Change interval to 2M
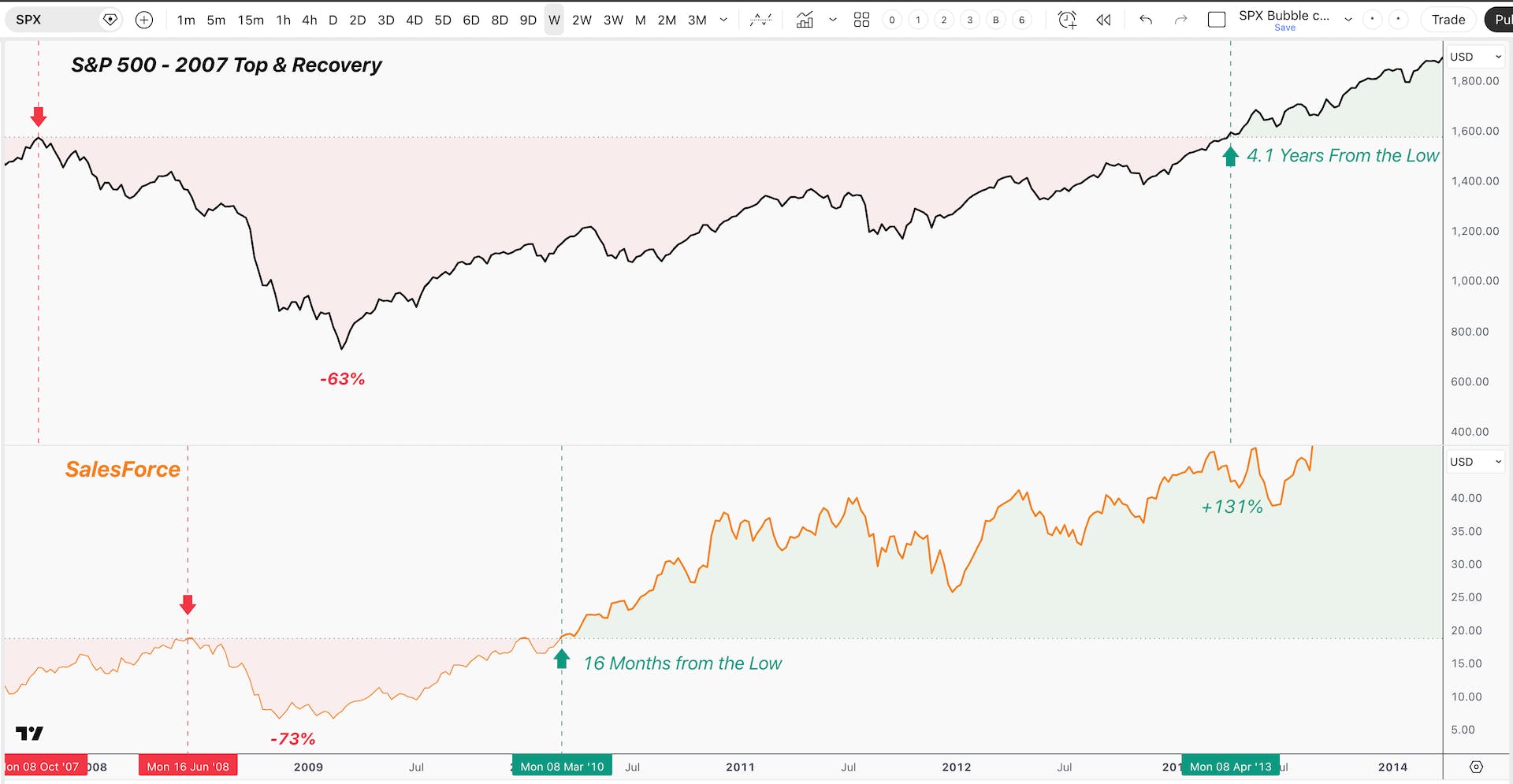The width and height of the screenshot is (1513, 784). [667, 20]
